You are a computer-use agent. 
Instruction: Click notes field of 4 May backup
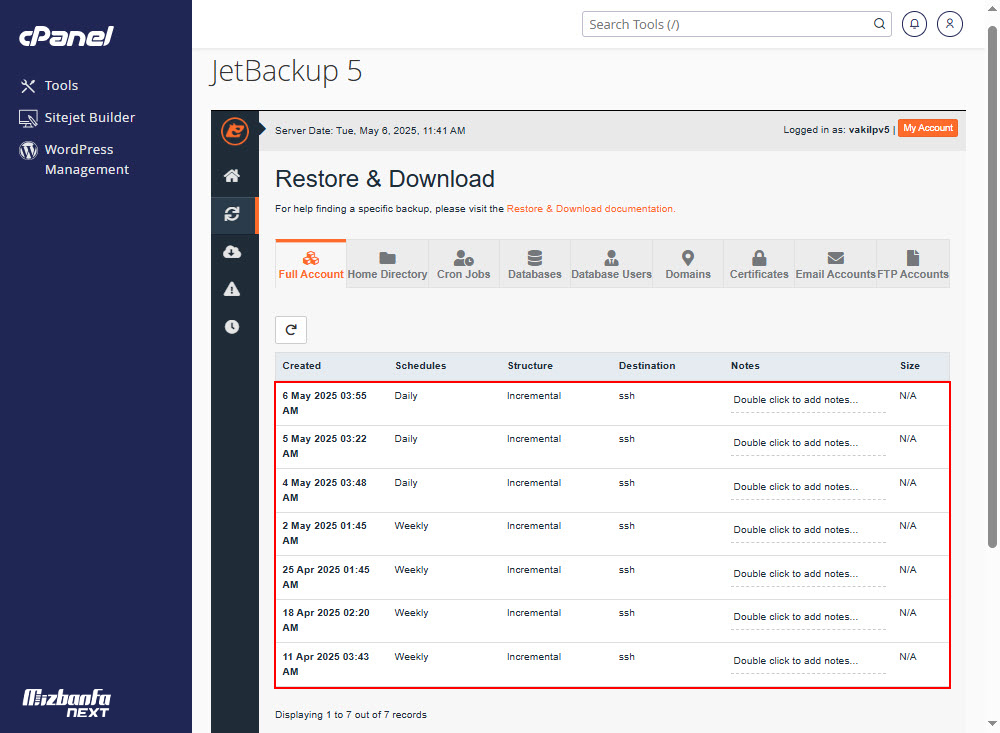[808, 487]
